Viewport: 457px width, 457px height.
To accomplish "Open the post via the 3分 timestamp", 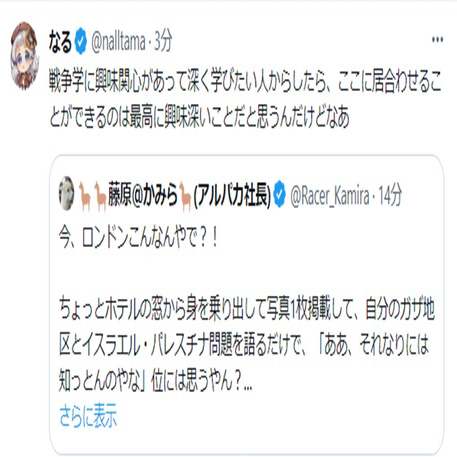I will pyautogui.click(x=163, y=41).
